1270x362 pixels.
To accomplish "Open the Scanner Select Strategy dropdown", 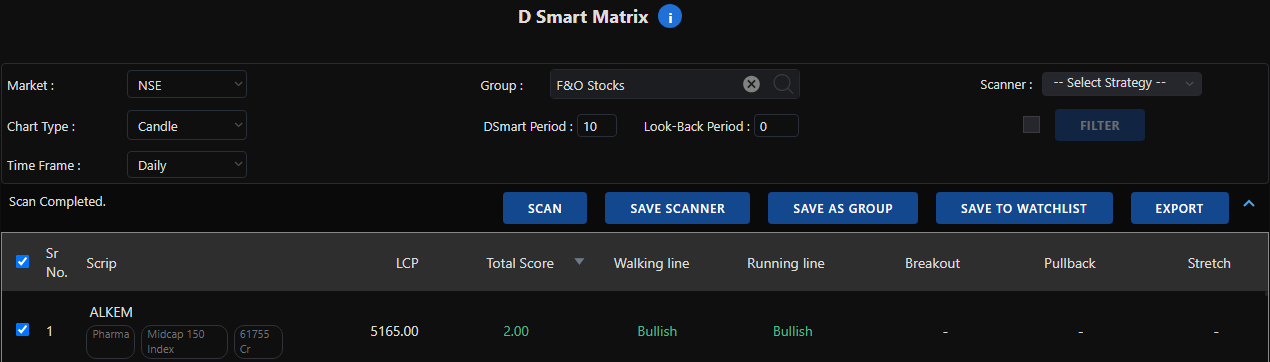I will point(1121,84).
